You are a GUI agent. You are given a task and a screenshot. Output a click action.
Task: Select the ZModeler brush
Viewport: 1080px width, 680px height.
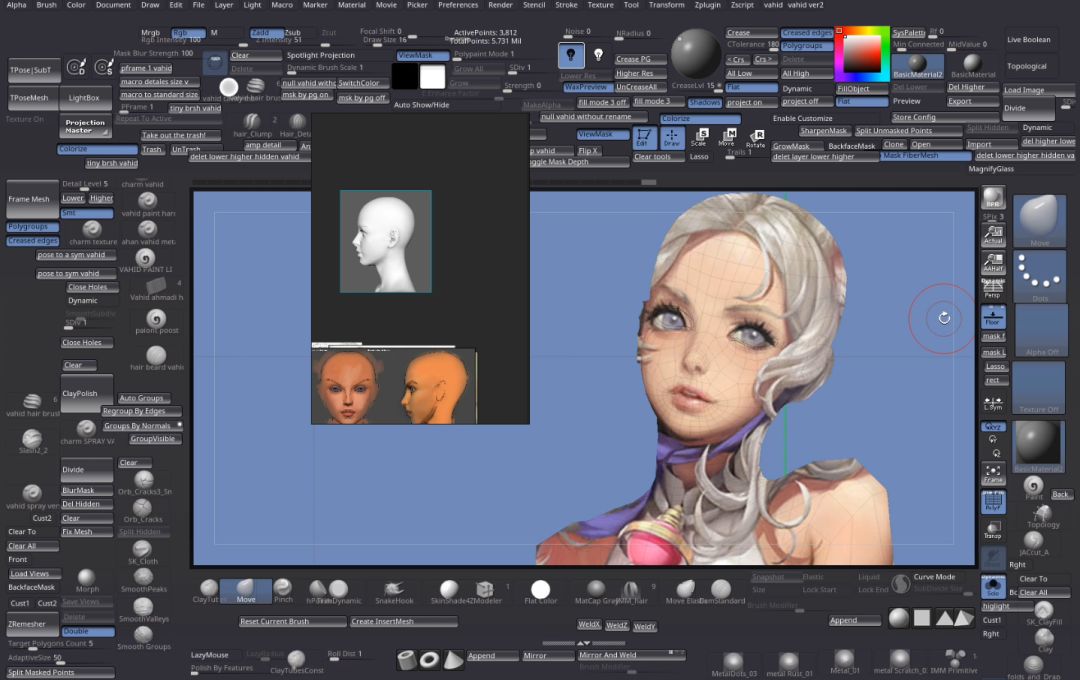pyautogui.click(x=485, y=592)
